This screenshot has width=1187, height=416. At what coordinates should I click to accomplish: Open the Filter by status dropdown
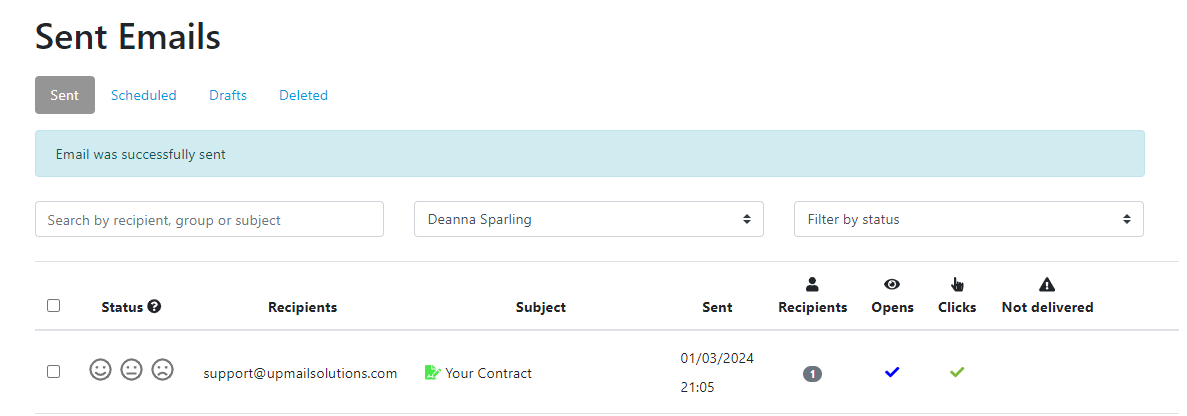[x=968, y=219]
